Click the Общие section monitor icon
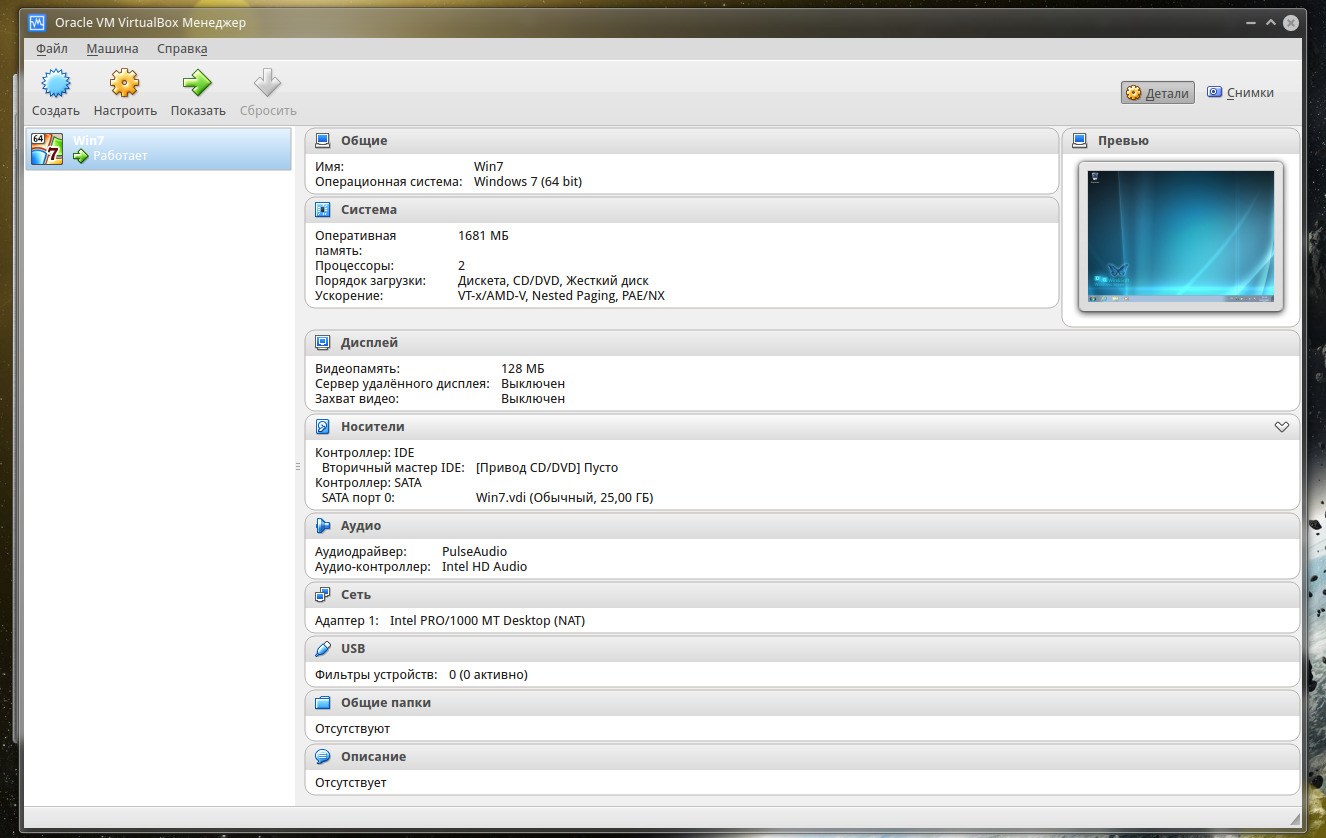The height and width of the screenshot is (838, 1326). tap(323, 141)
